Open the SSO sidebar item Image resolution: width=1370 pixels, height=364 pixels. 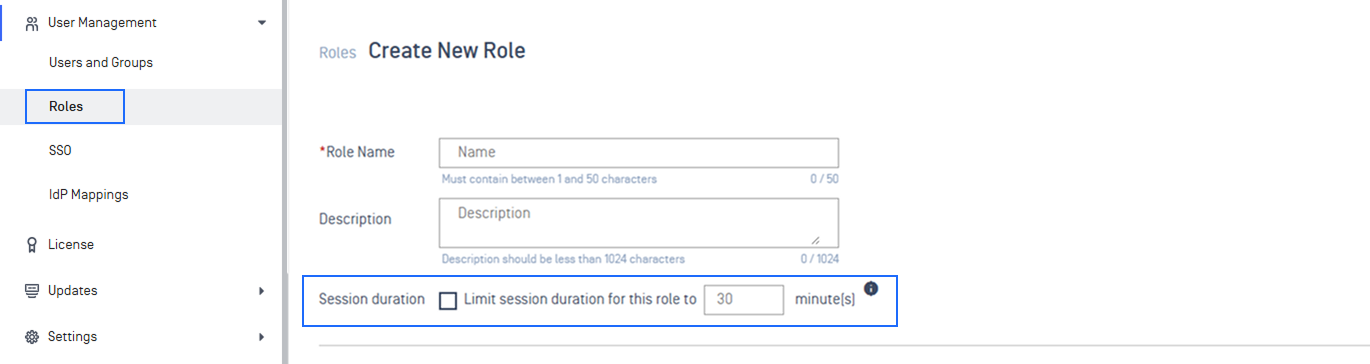60,150
